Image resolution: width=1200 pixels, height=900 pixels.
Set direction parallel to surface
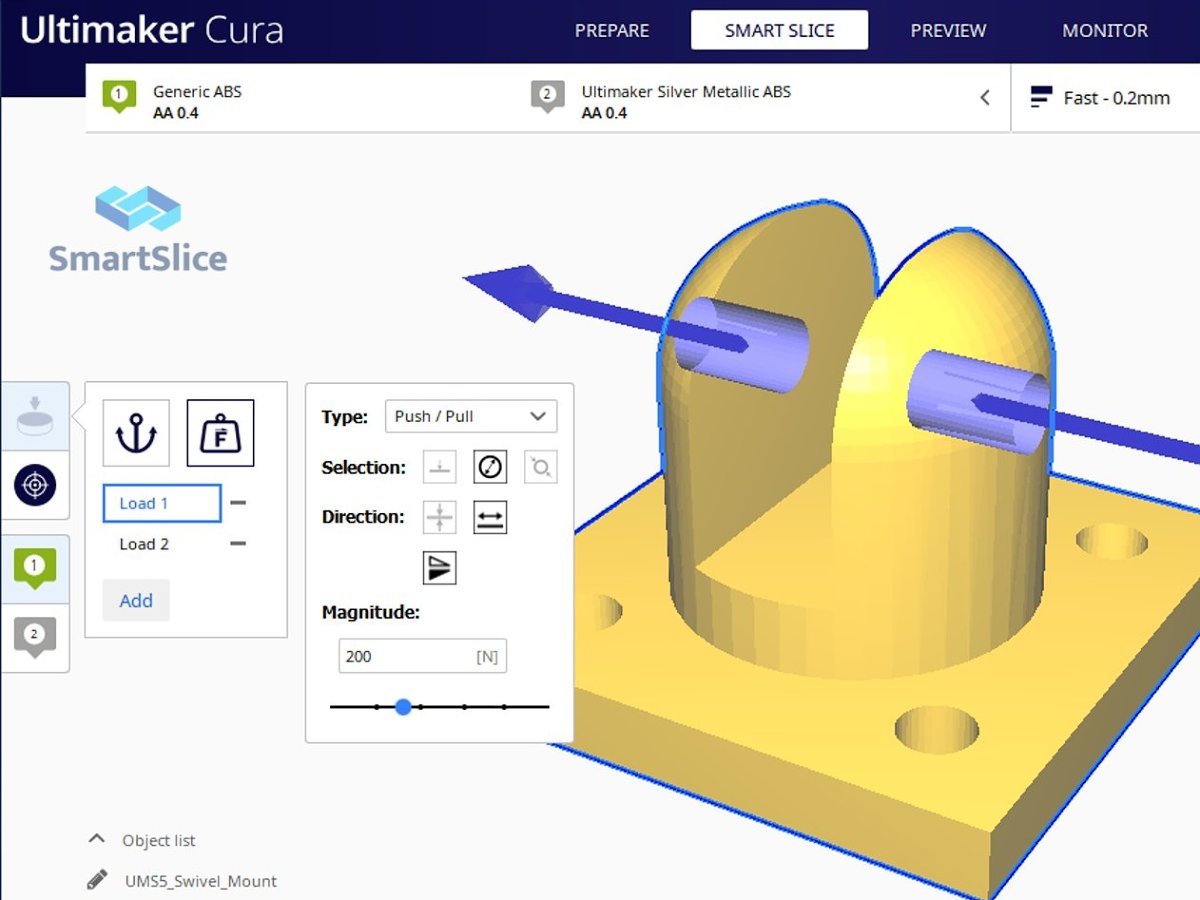tap(490, 517)
